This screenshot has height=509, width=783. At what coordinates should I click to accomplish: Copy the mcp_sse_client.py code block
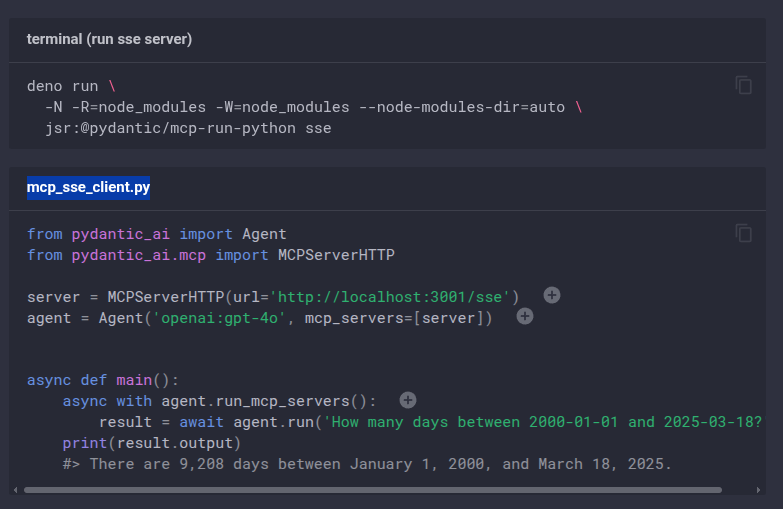(744, 233)
